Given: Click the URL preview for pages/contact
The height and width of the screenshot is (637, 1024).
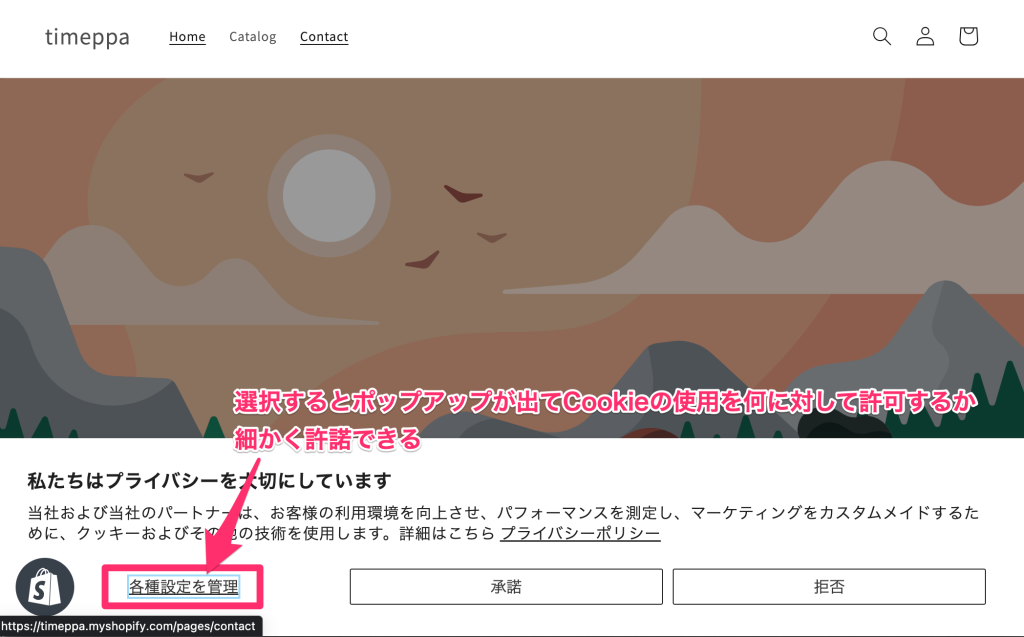Looking at the screenshot, I should [130, 627].
